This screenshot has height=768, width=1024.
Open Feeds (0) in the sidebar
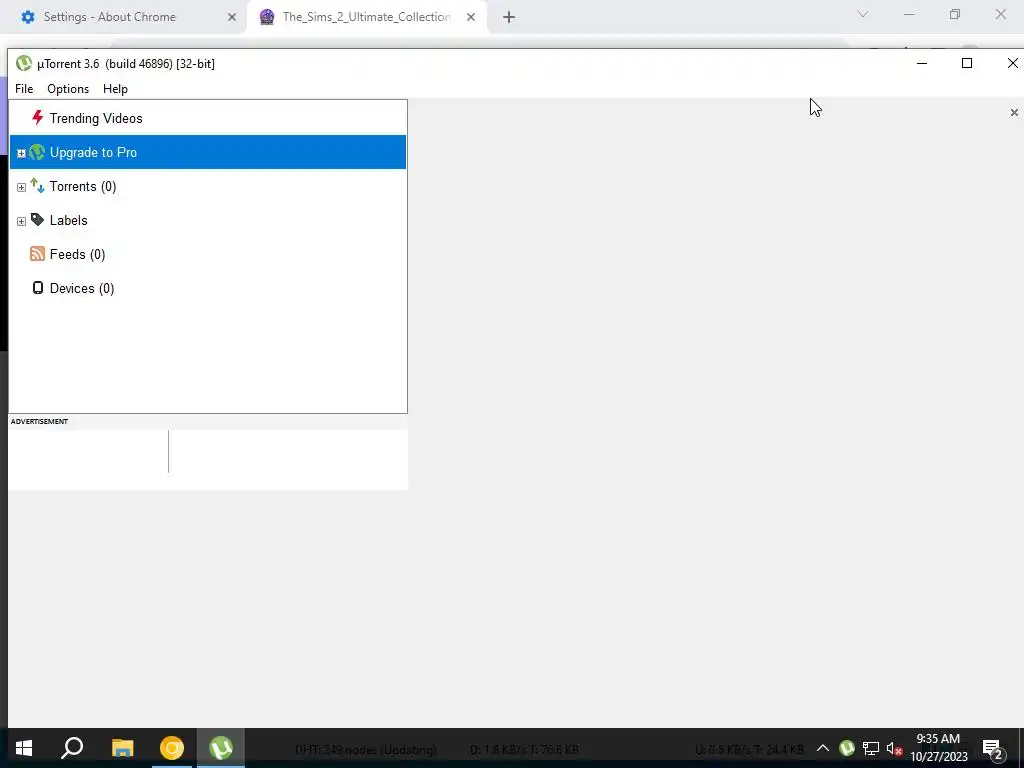tap(77, 255)
